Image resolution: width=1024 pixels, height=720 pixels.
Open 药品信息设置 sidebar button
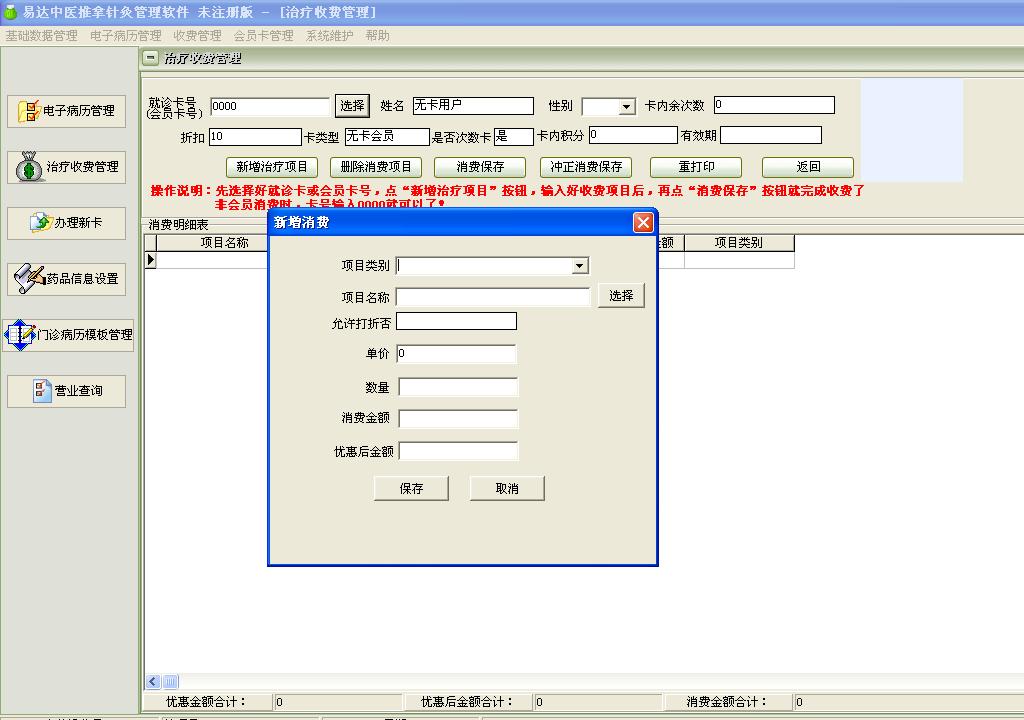(67, 279)
